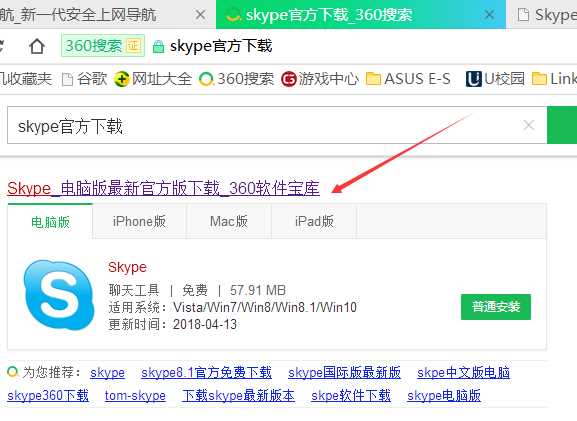Viewport: 577px width, 421px height.
Task: Open recommended link skype8.1官方免费下载
Action: pos(206,373)
